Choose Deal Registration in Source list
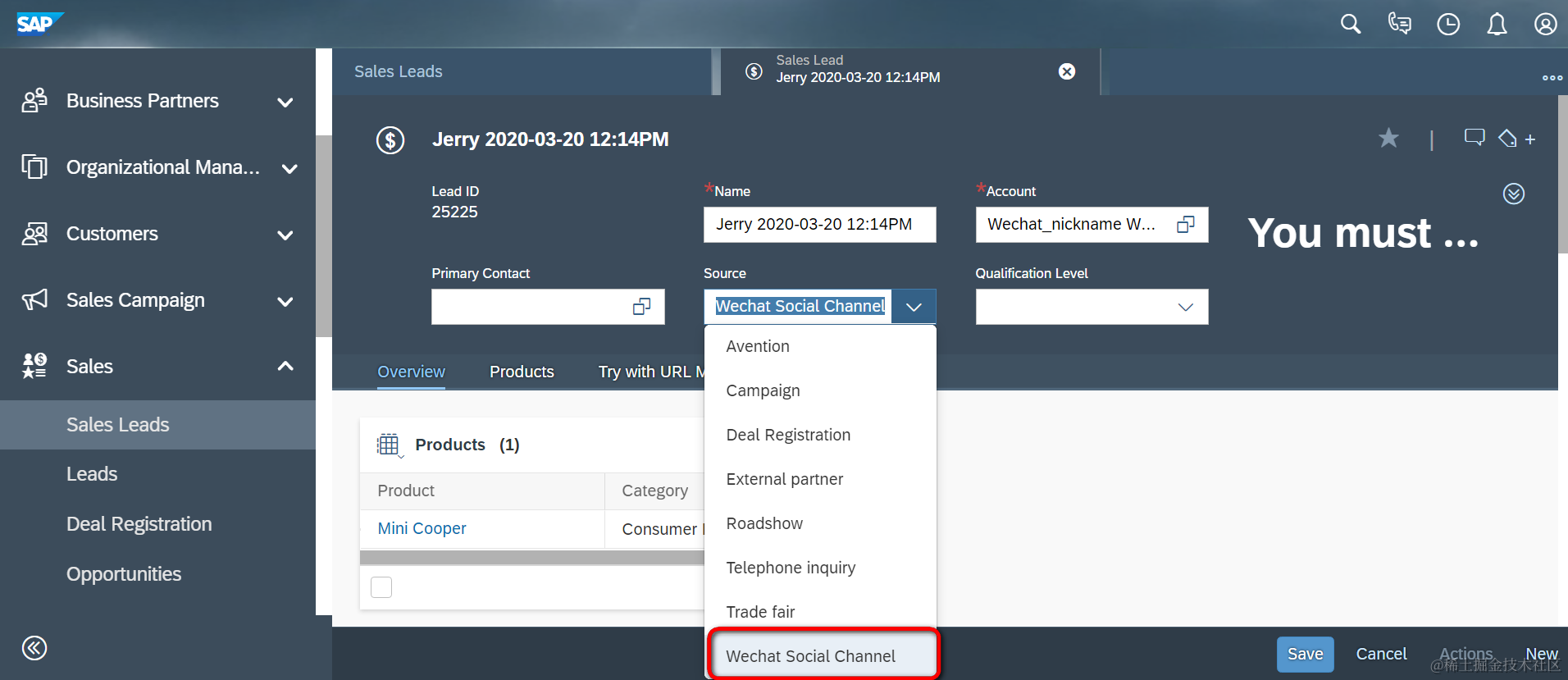Viewport: 1568px width, 680px height. click(x=820, y=435)
